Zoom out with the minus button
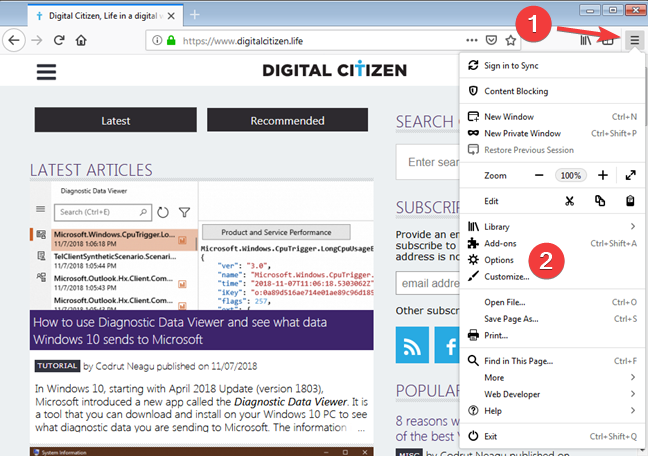648x456 pixels. 539,175
